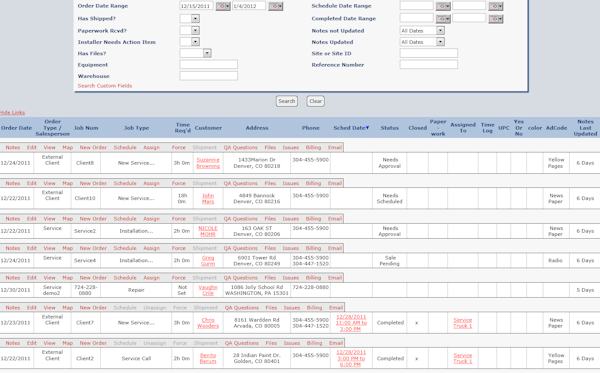The width and height of the screenshot is (600, 373).
Task: Focus the Reference Number field
Action: pos(429,64)
